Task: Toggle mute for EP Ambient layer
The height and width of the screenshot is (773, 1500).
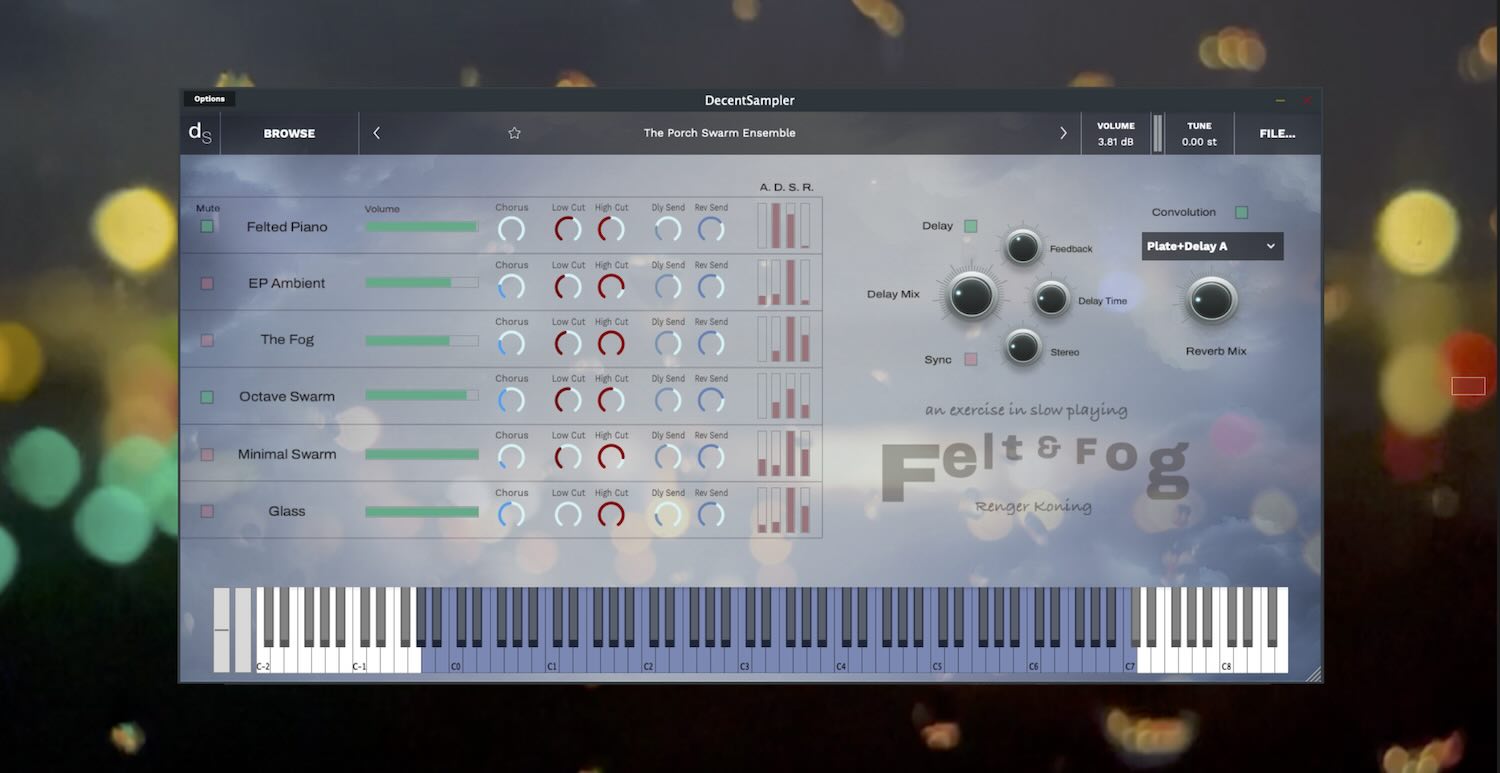Action: [x=207, y=283]
